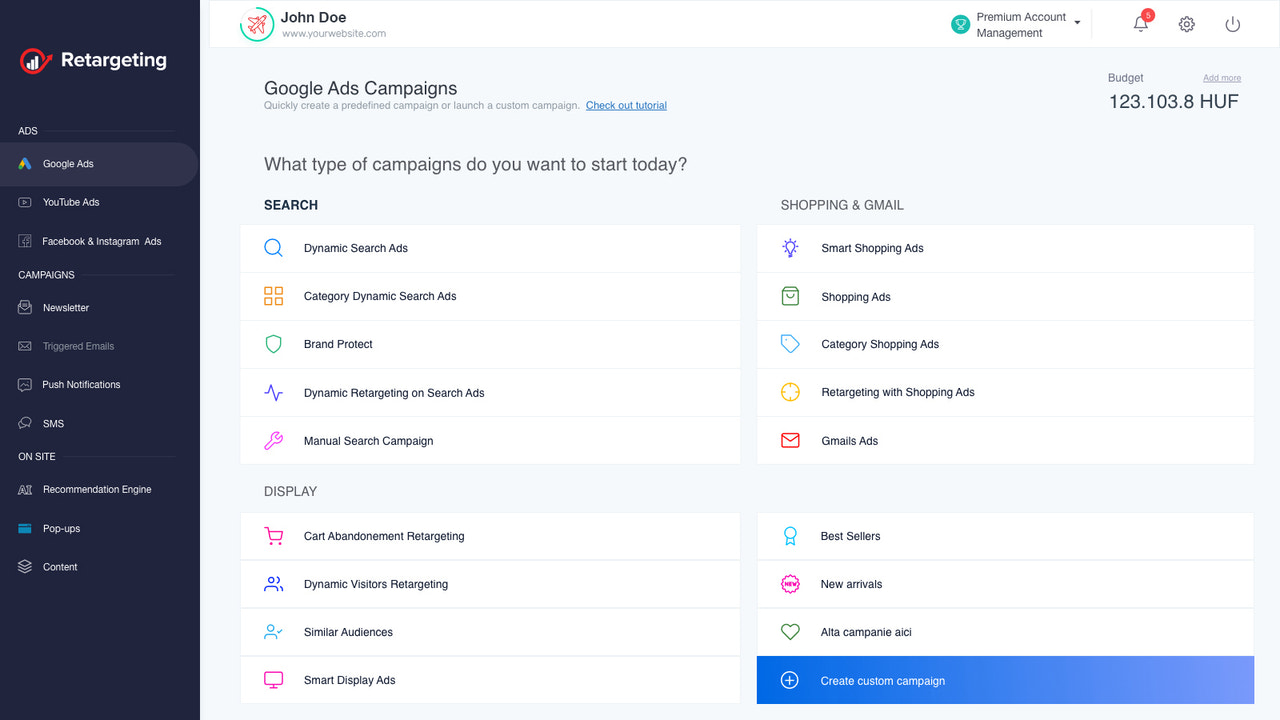Open the Pop-ups section

tap(60, 528)
